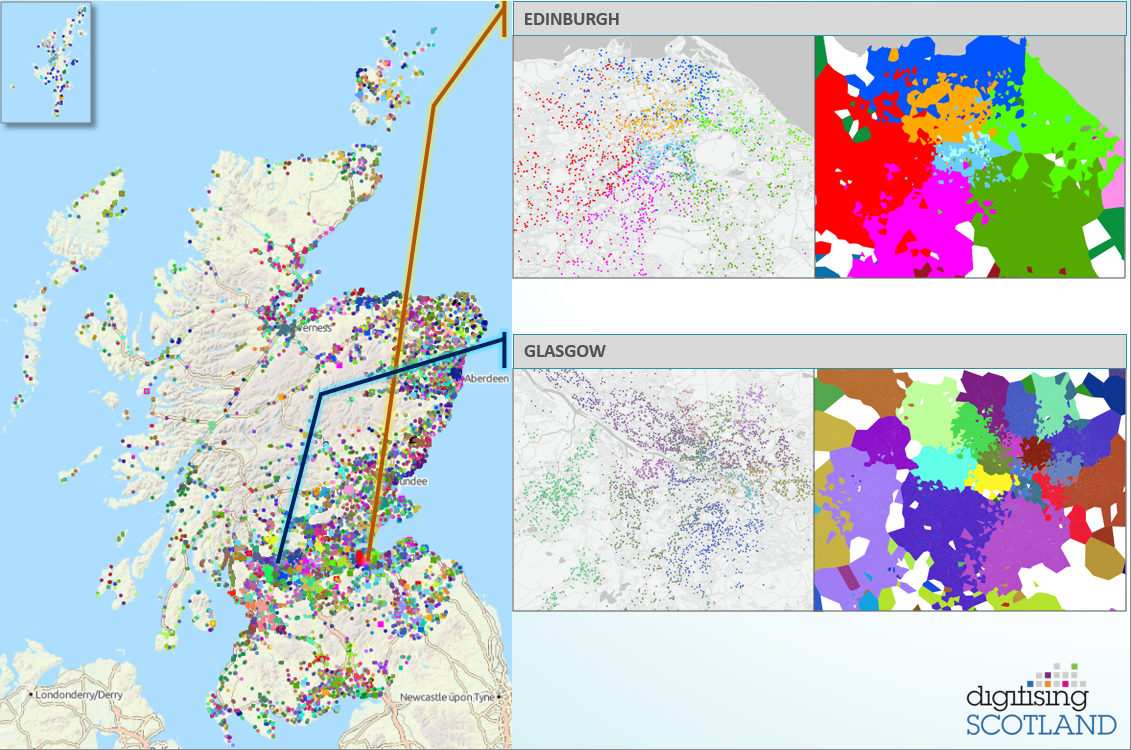Click the Newcastle upon Tyne label
1131x750 pixels.
point(447,696)
